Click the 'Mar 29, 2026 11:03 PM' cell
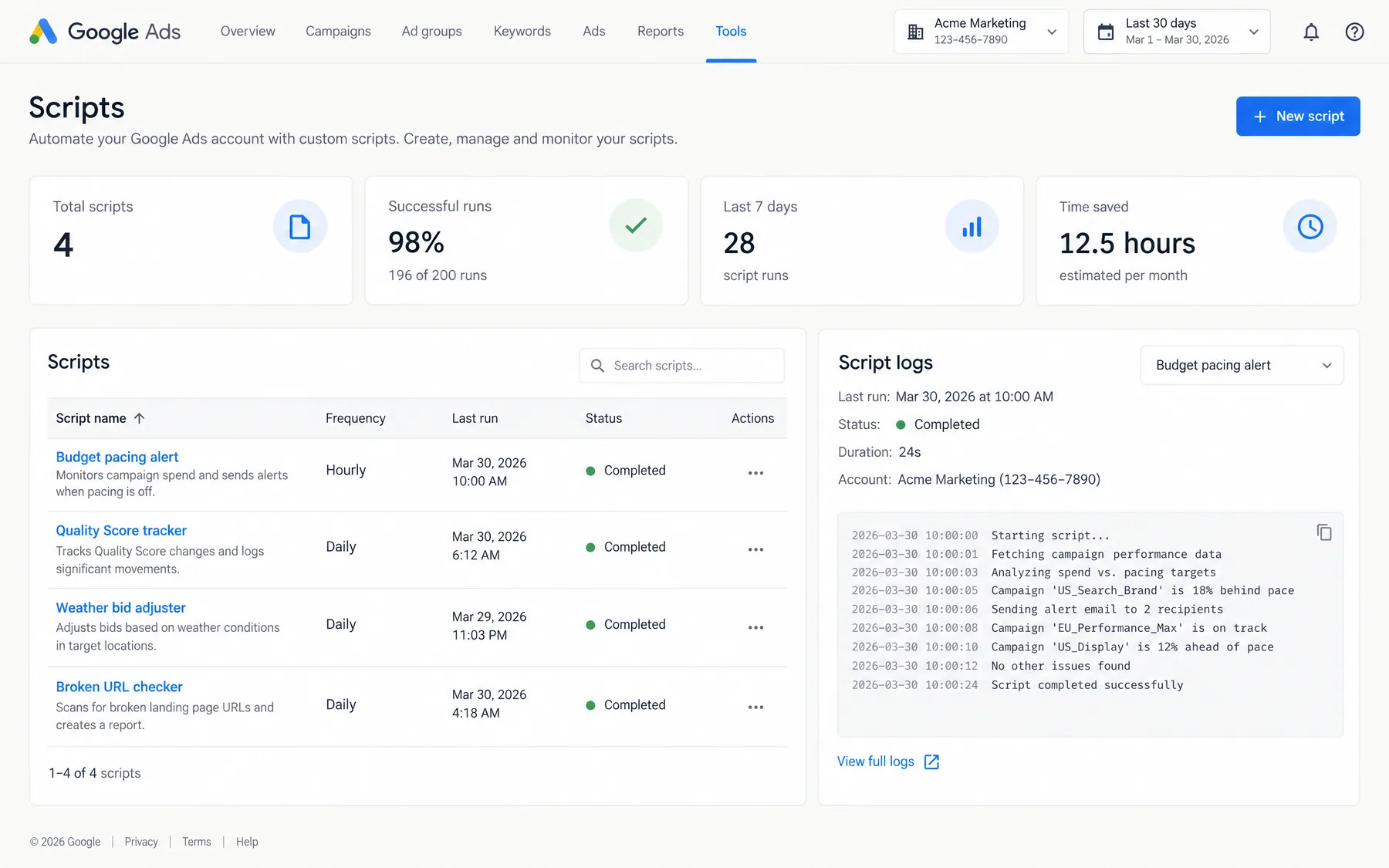This screenshot has width=1389, height=868. tap(489, 626)
